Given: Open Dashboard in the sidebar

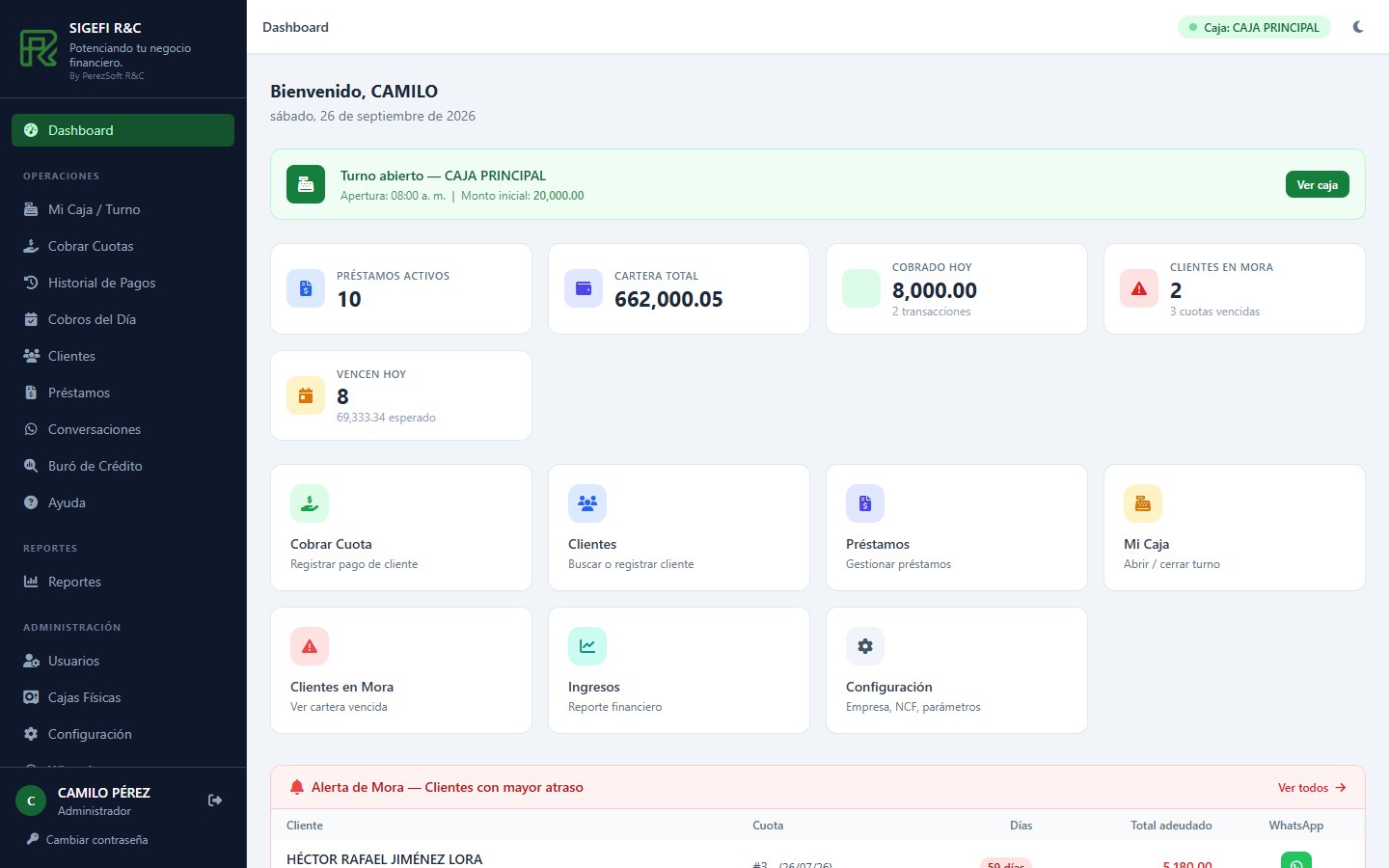Looking at the screenshot, I should (x=123, y=130).
